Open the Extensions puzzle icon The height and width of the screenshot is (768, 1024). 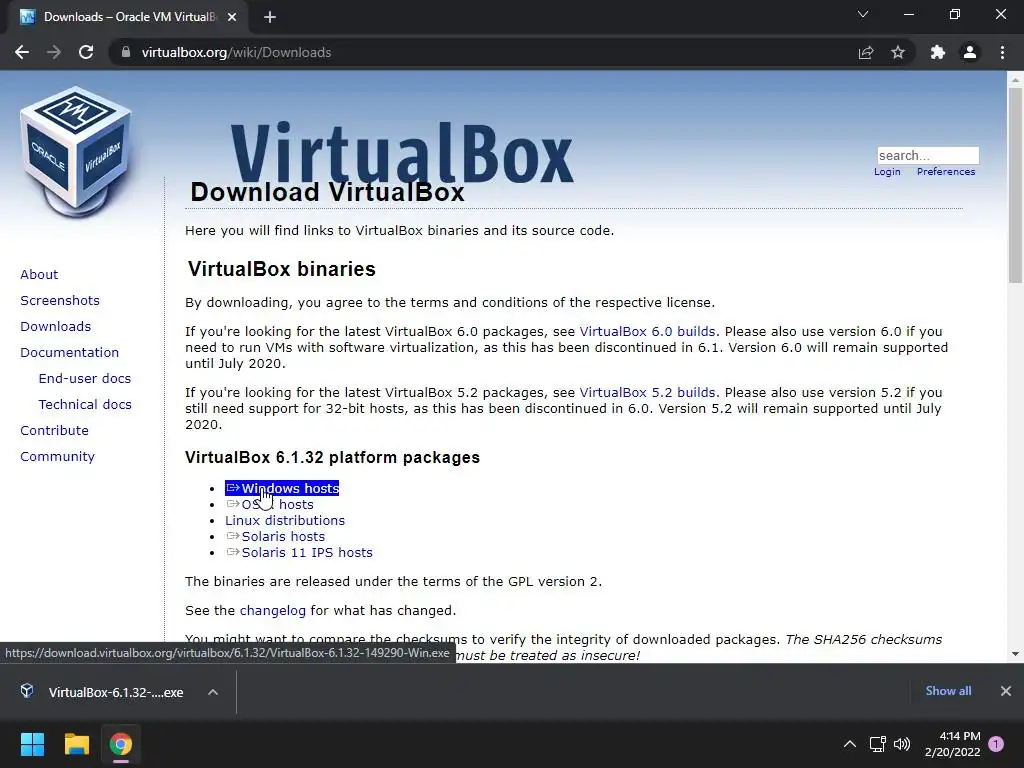point(938,52)
